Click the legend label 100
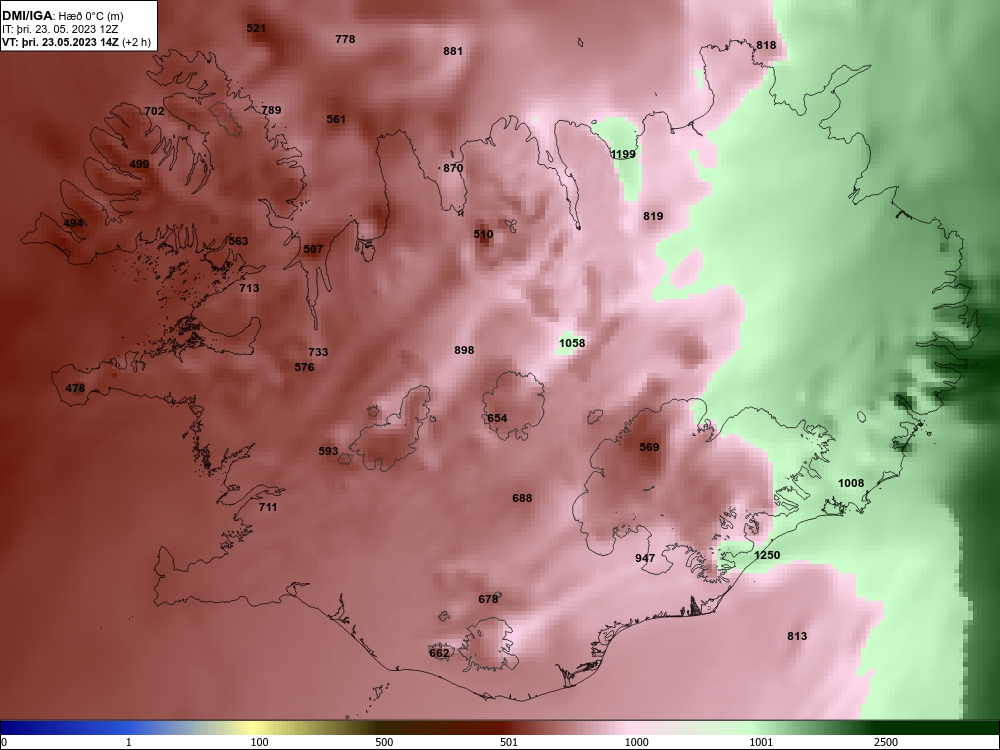Screen dimensions: 1000x750 260,742
